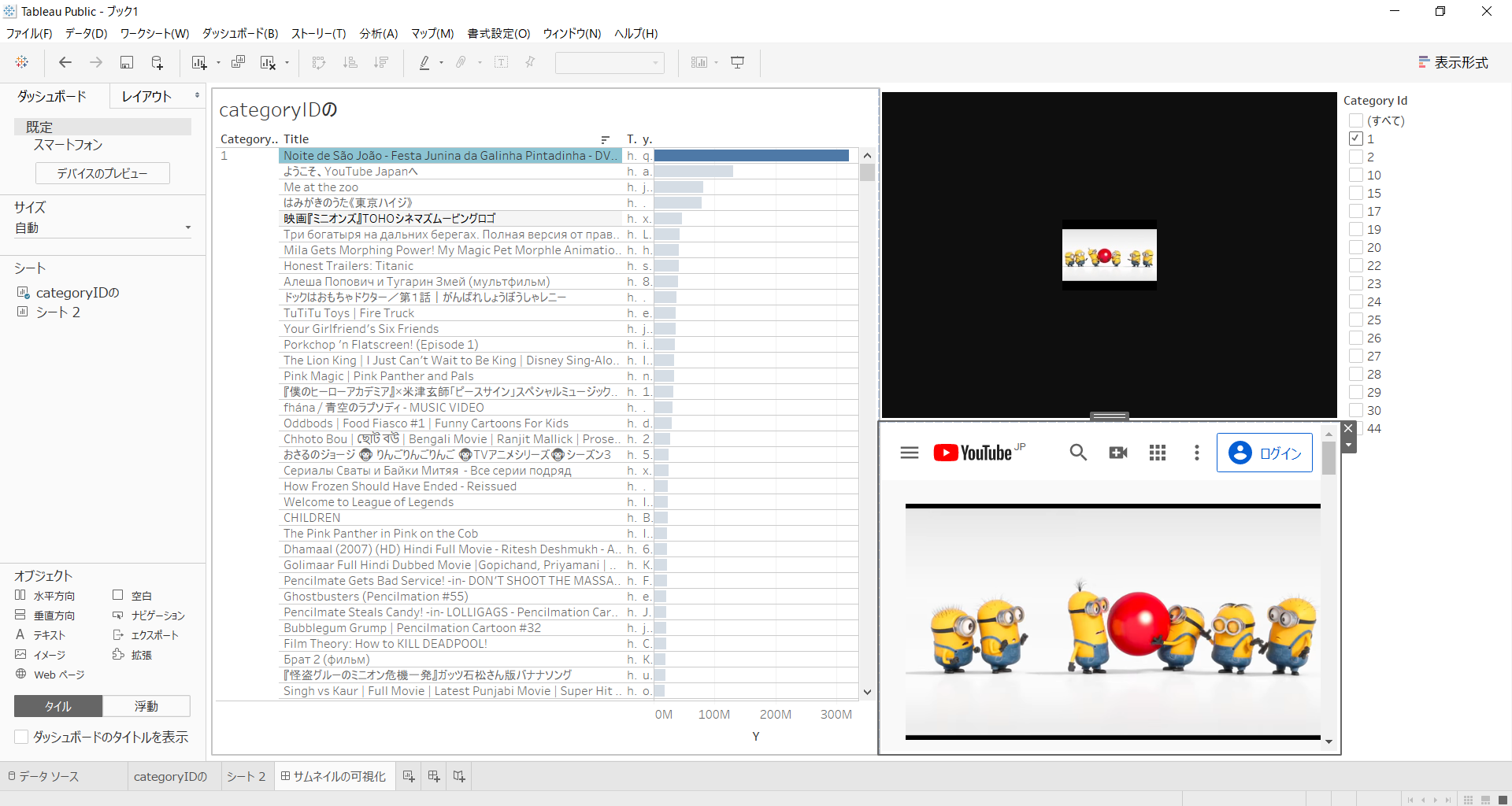The height and width of the screenshot is (806, 1512).
Task: Toggle ダッシュボードのタイトルを表示 checkbox
Action: pyautogui.click(x=22, y=737)
